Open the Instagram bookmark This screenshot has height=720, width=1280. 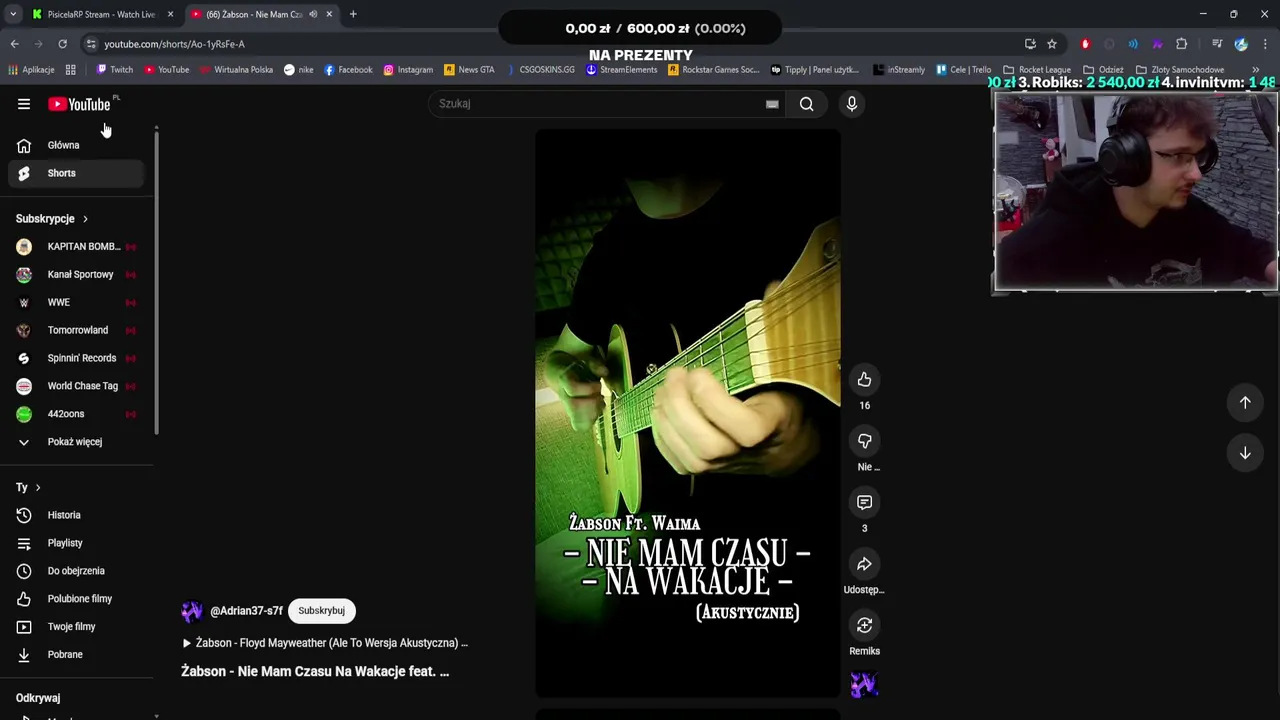pyautogui.click(x=408, y=70)
